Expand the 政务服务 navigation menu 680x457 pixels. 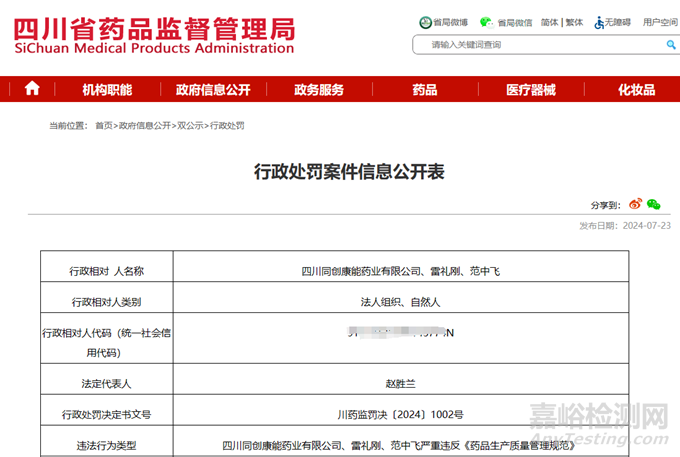pos(319,89)
